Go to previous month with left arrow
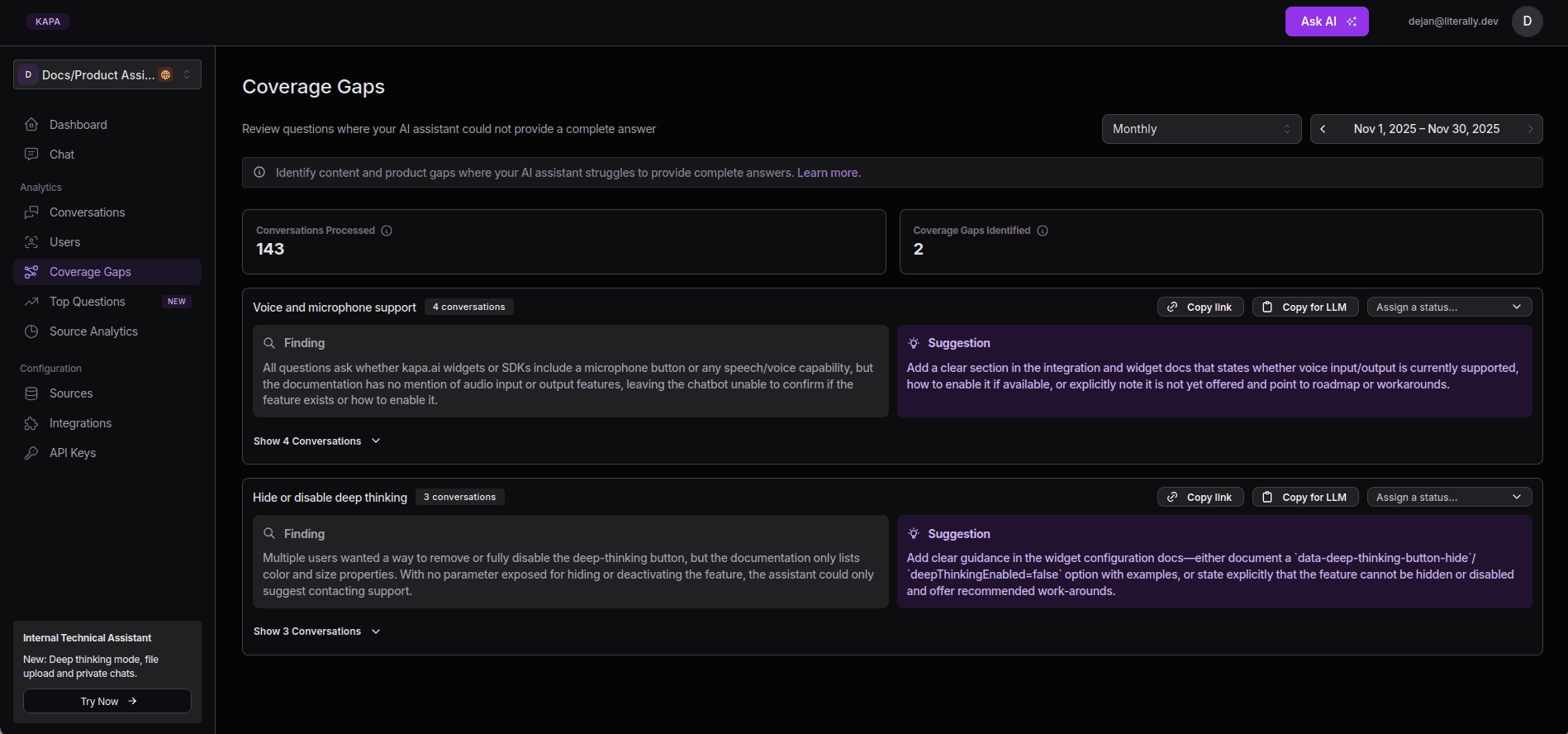 click(x=1323, y=129)
